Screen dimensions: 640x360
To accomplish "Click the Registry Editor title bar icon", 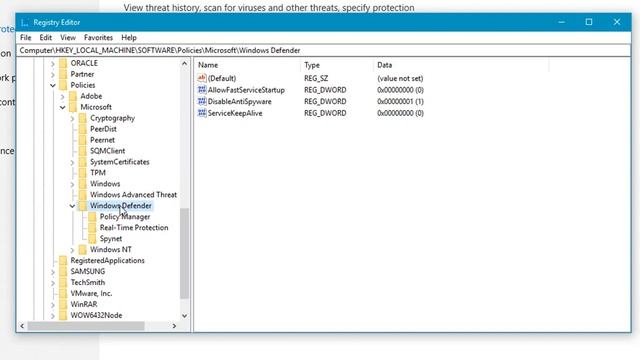I will pyautogui.click(x=24, y=22).
